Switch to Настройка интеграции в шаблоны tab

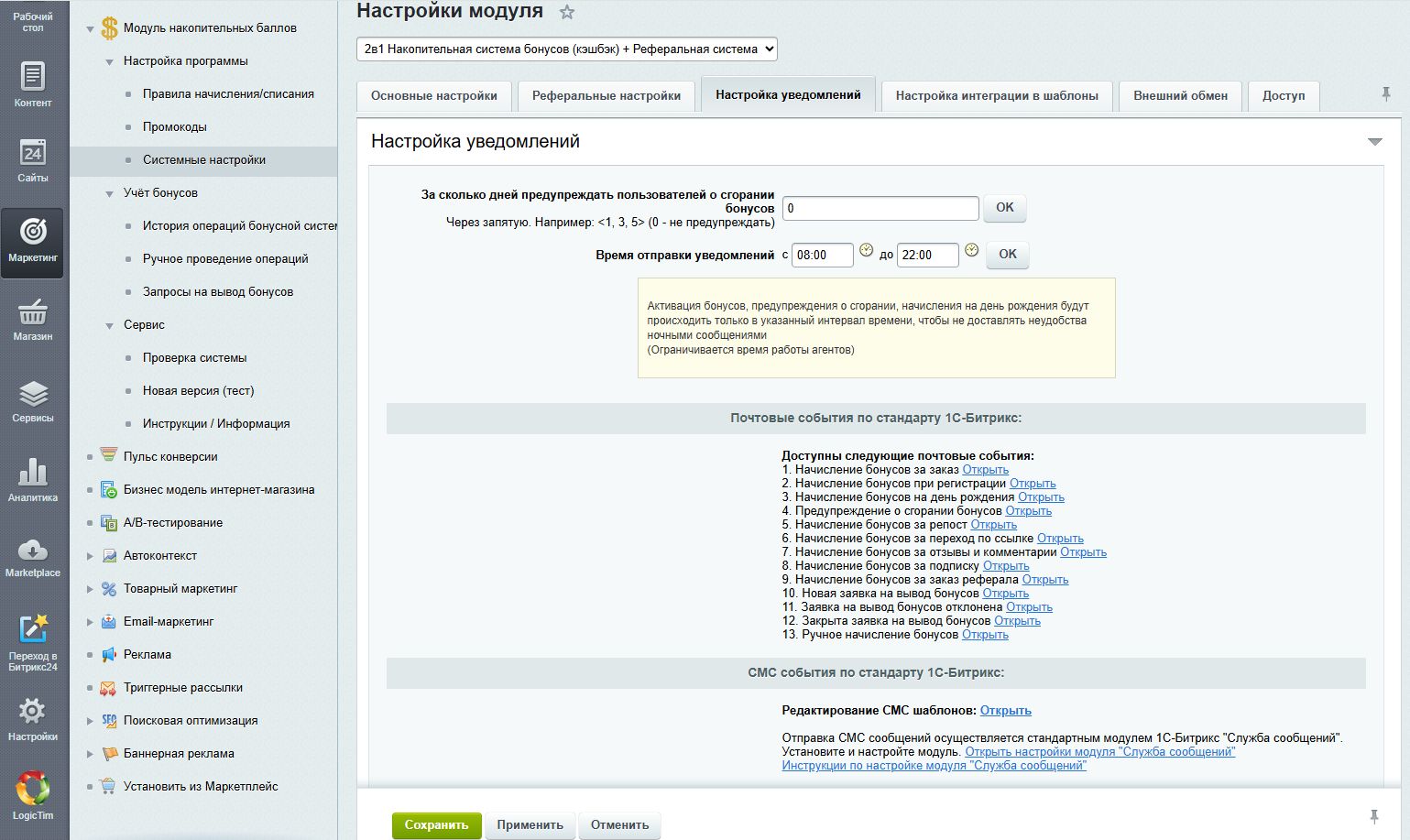[997, 95]
